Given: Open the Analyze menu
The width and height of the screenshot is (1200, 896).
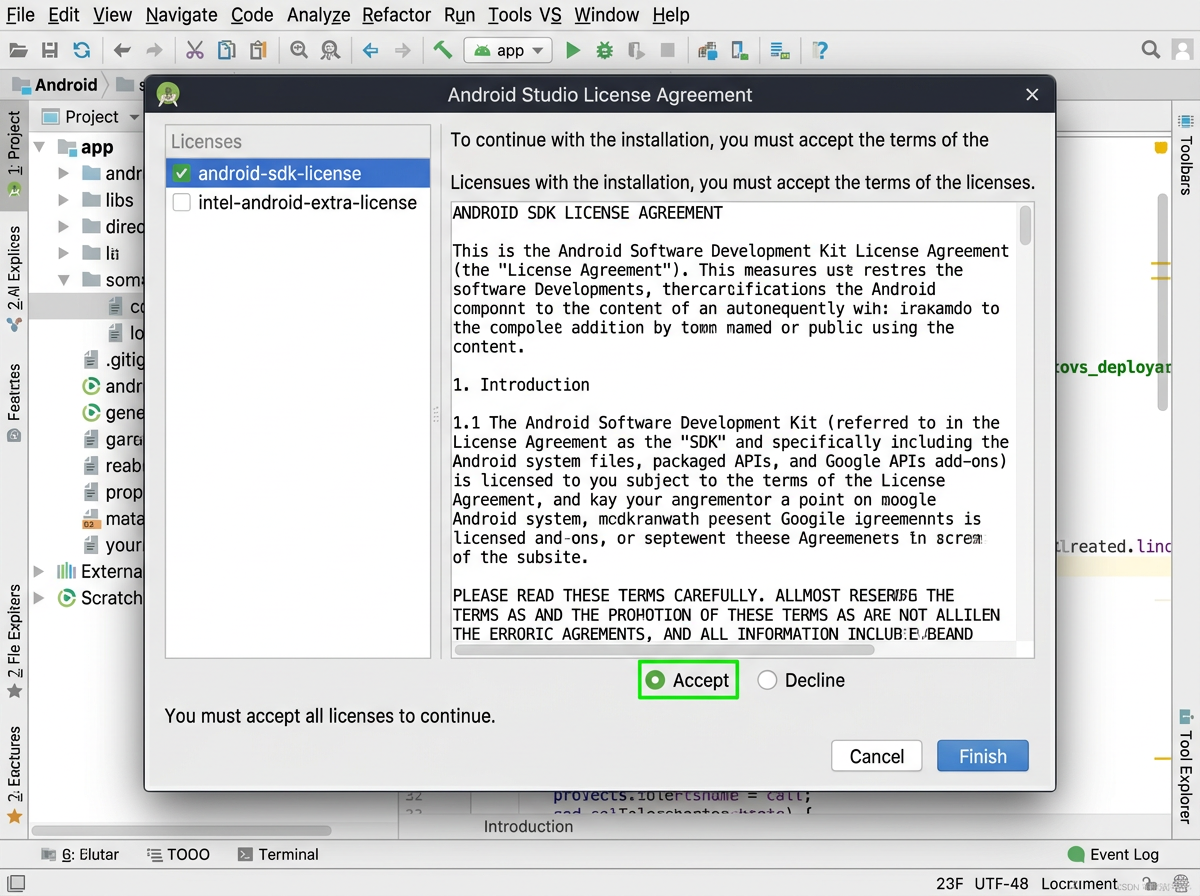Looking at the screenshot, I should [318, 15].
